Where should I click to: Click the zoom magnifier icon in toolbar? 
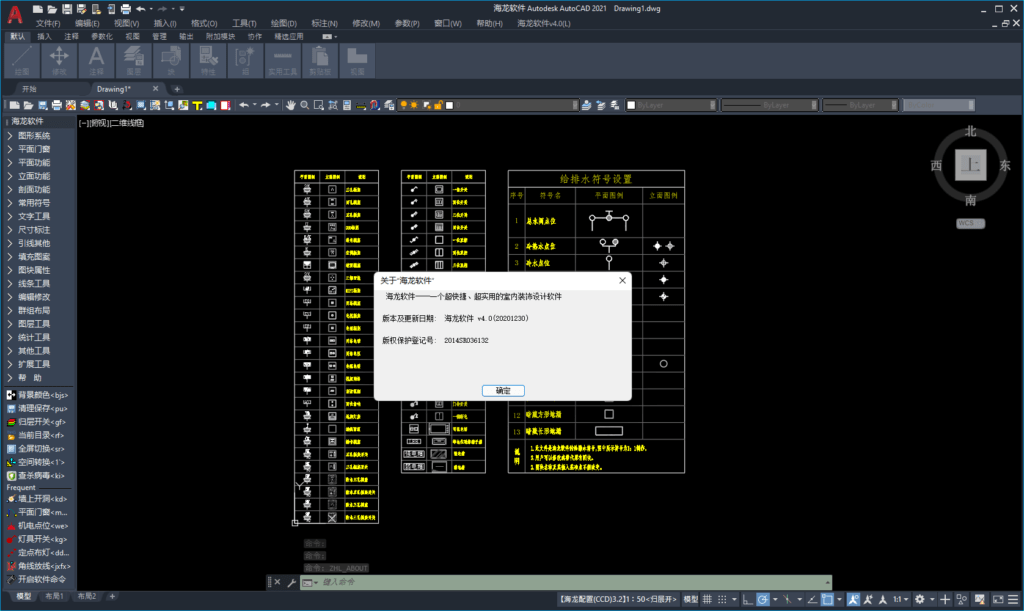[x=305, y=105]
